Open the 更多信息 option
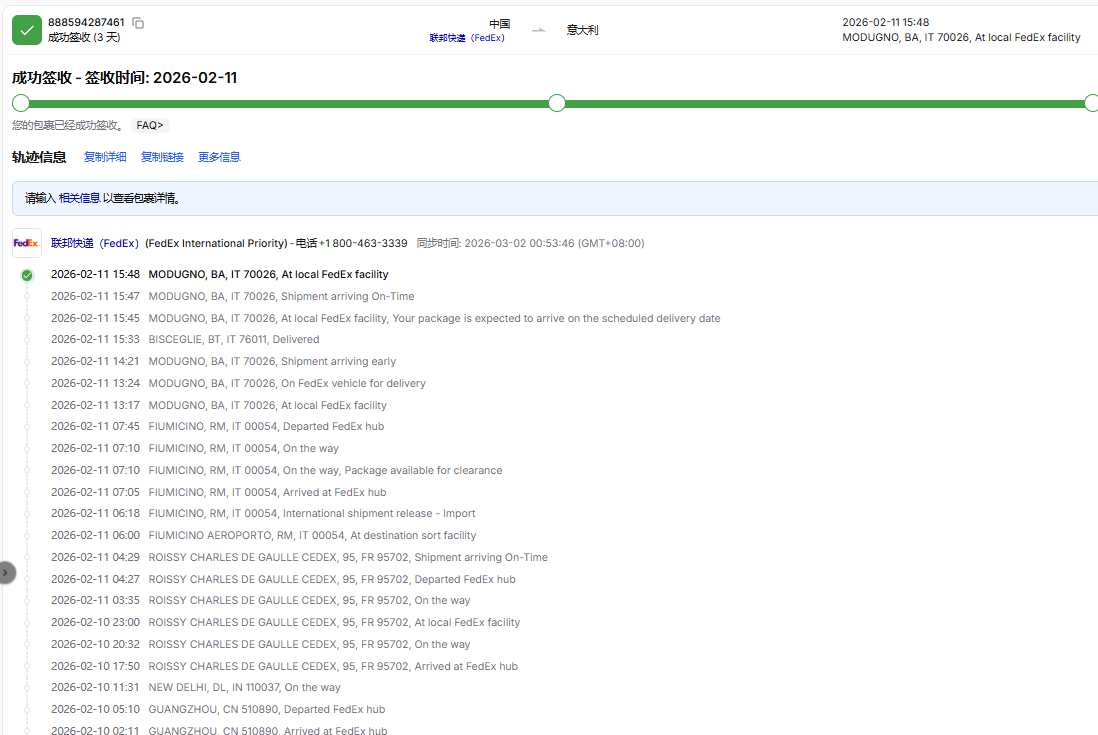The width and height of the screenshot is (1098, 735). tap(219, 157)
